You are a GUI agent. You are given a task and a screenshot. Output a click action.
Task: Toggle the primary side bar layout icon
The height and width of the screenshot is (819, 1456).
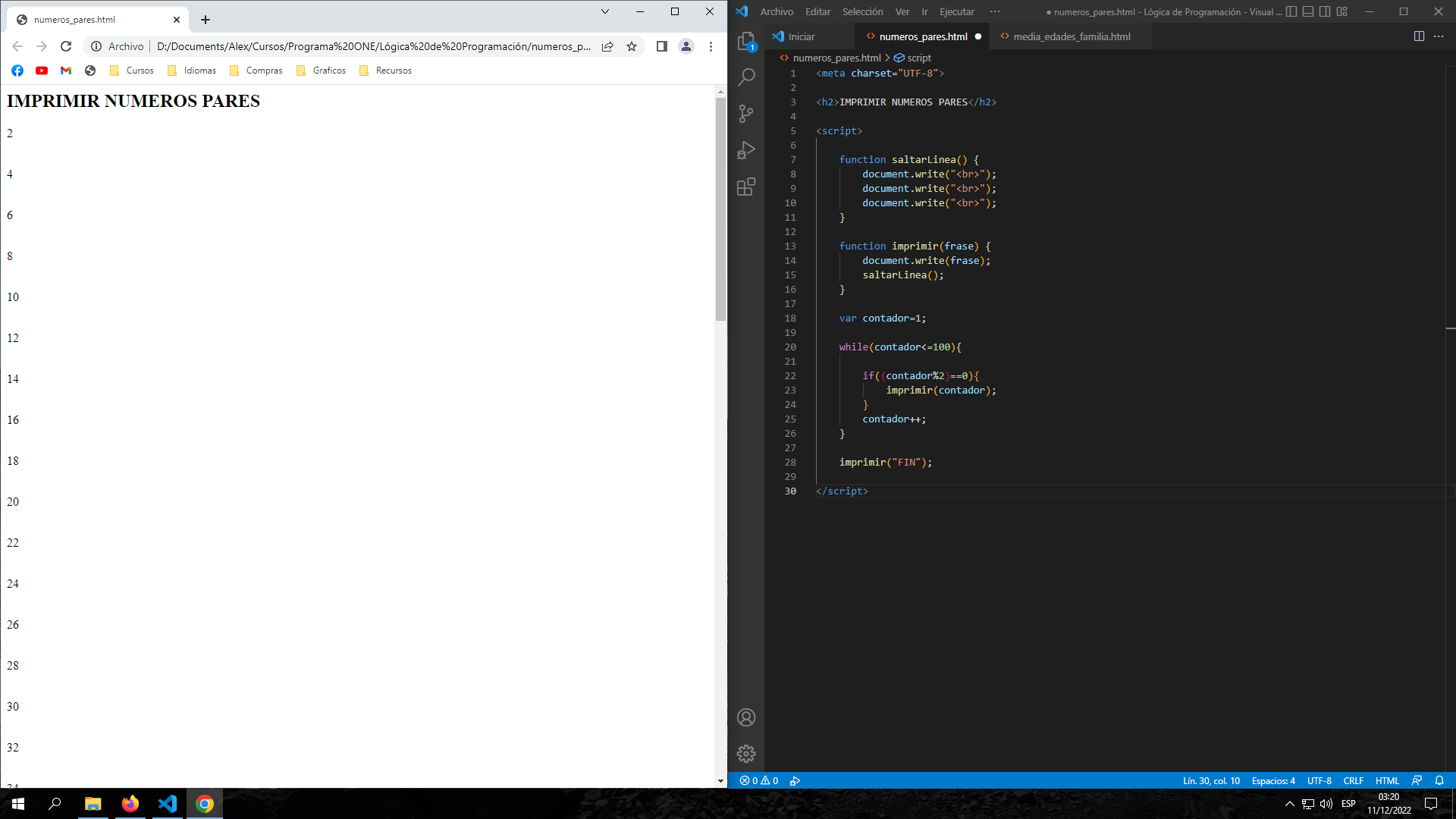(1291, 11)
